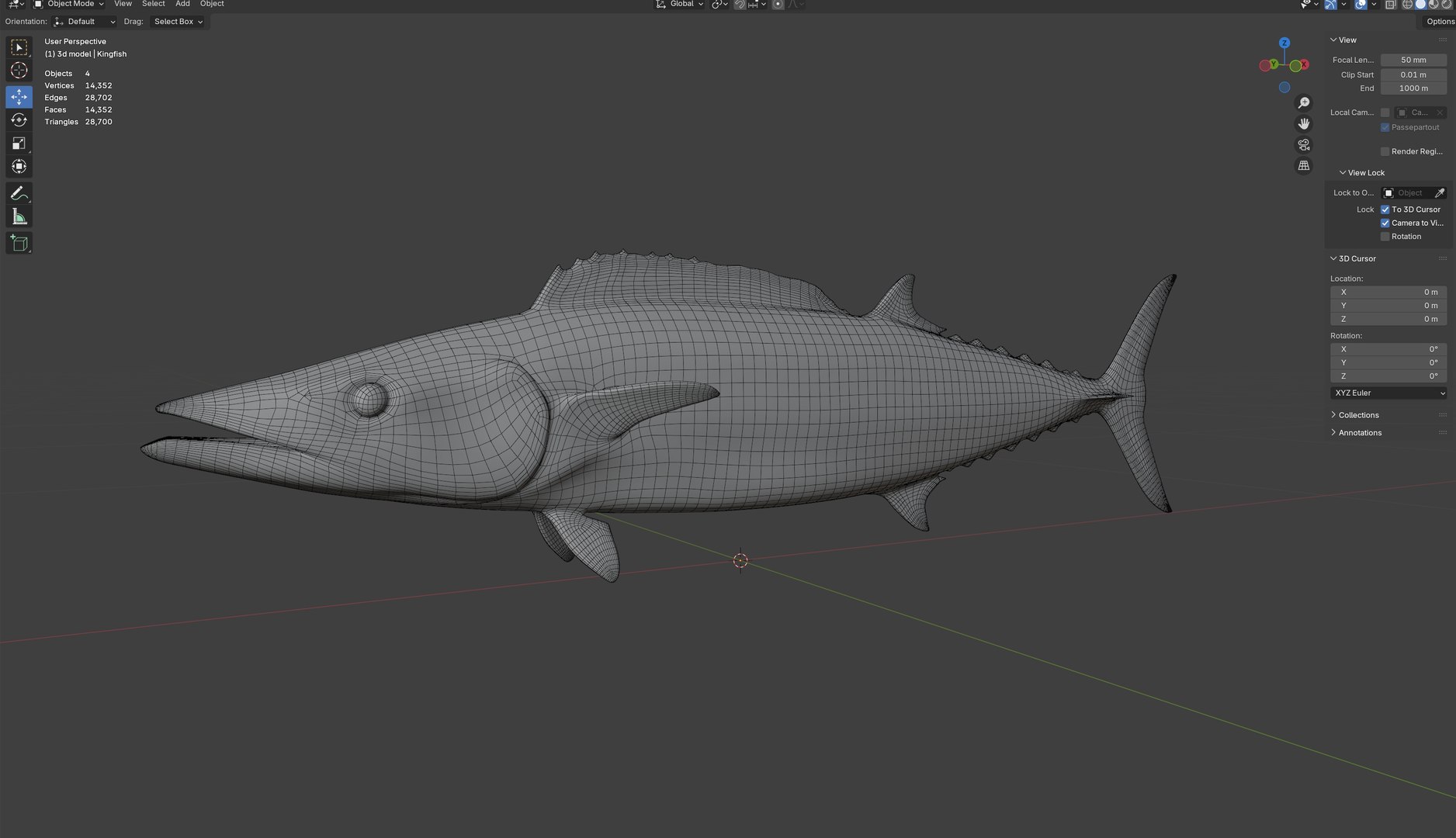Click the eyedropper next to Lock to Object
Screen dimensions: 1456x838
point(1440,193)
